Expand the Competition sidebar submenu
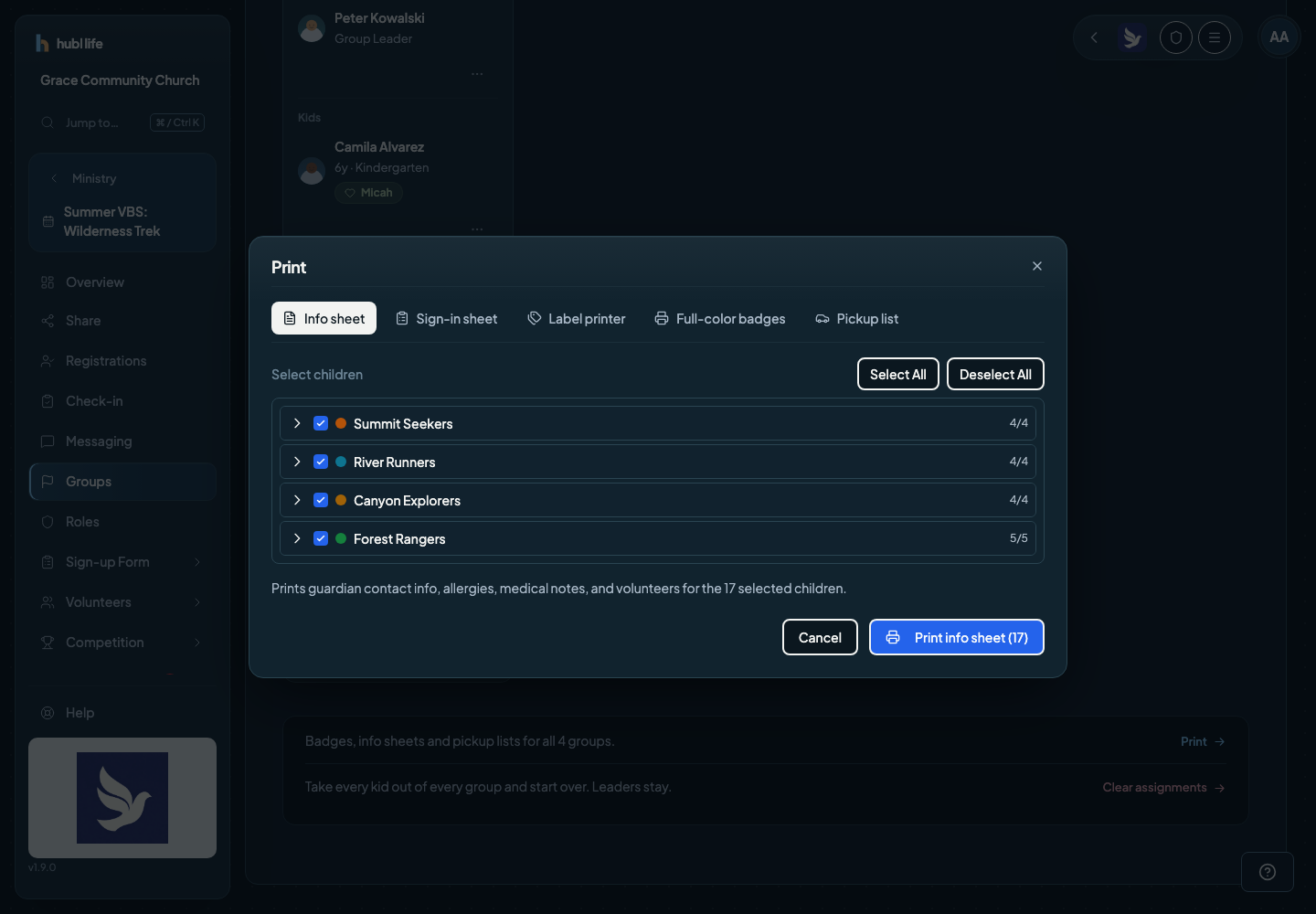 197,643
